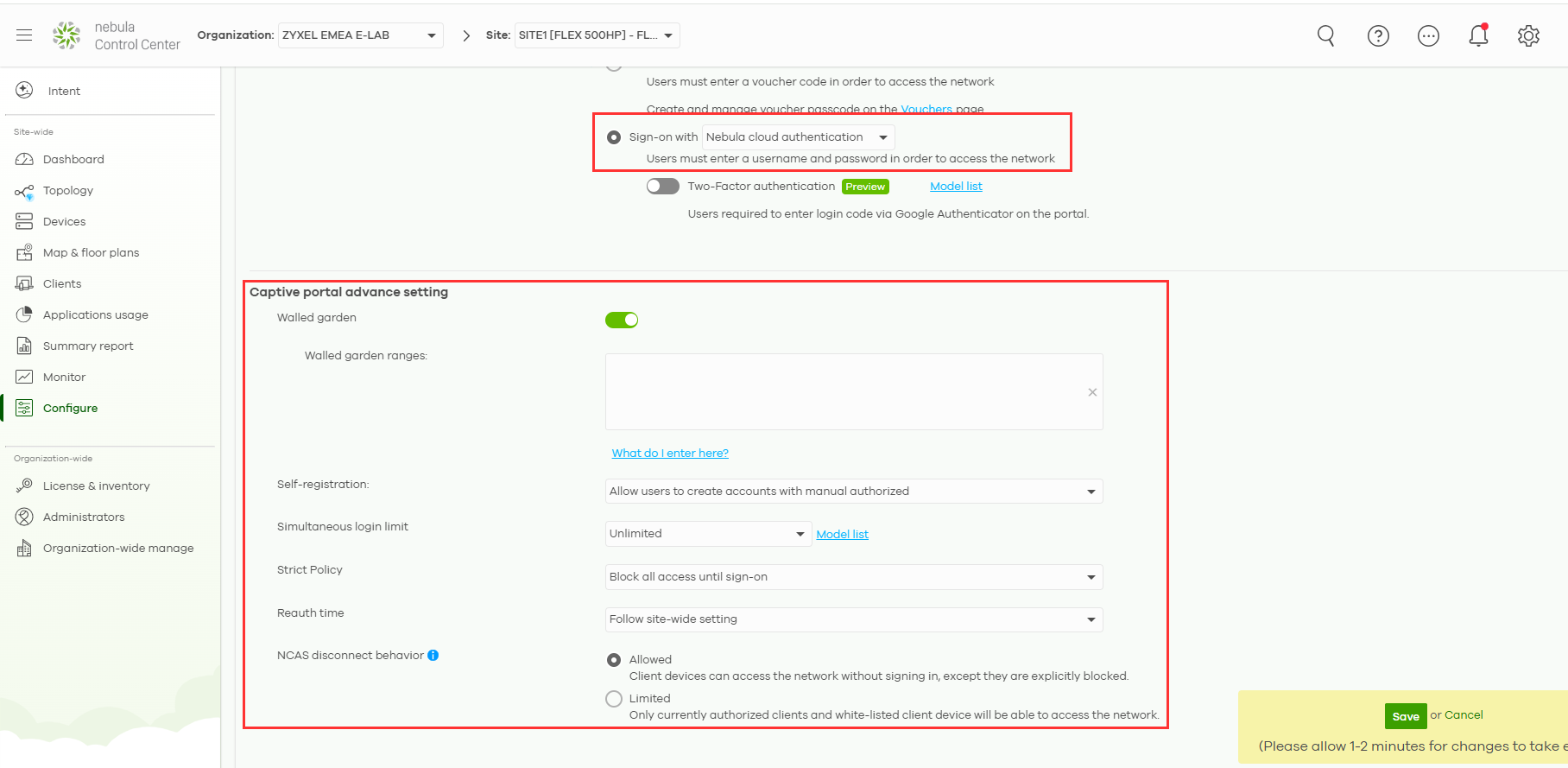Clear the Walled garden ranges field

[1092, 392]
